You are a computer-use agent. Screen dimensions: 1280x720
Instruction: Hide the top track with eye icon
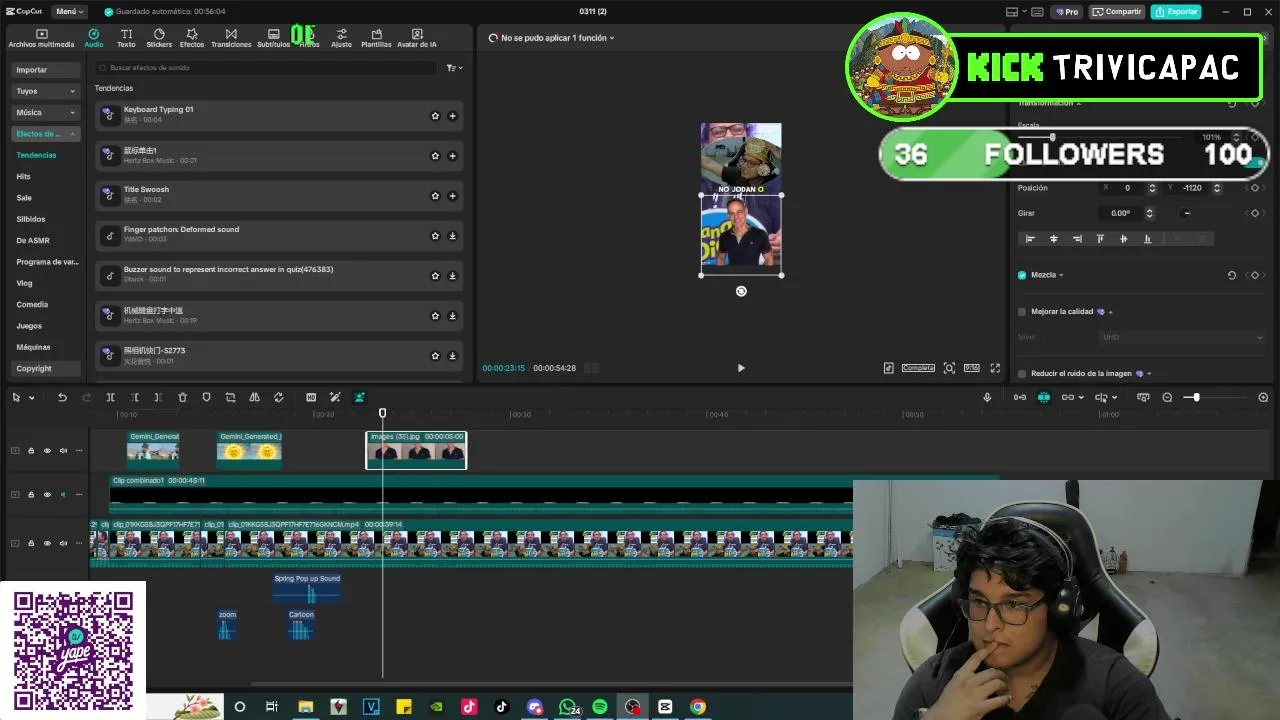point(47,450)
